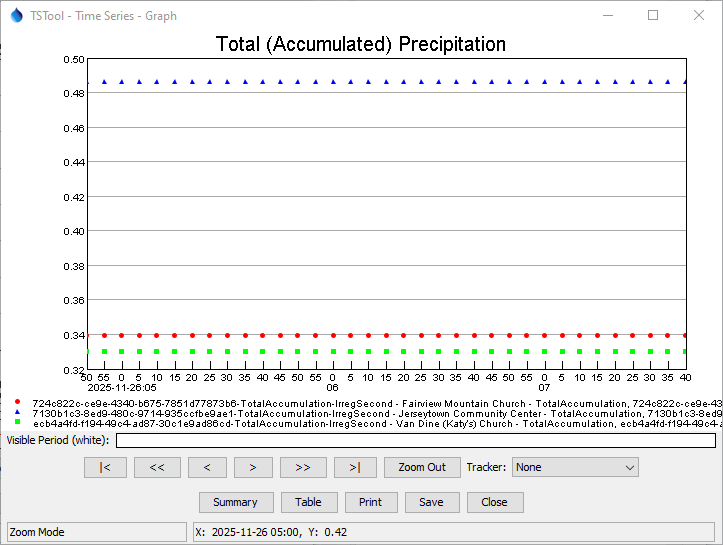The width and height of the screenshot is (723, 545).
Task: Print the precipitation graph
Action: 370,502
